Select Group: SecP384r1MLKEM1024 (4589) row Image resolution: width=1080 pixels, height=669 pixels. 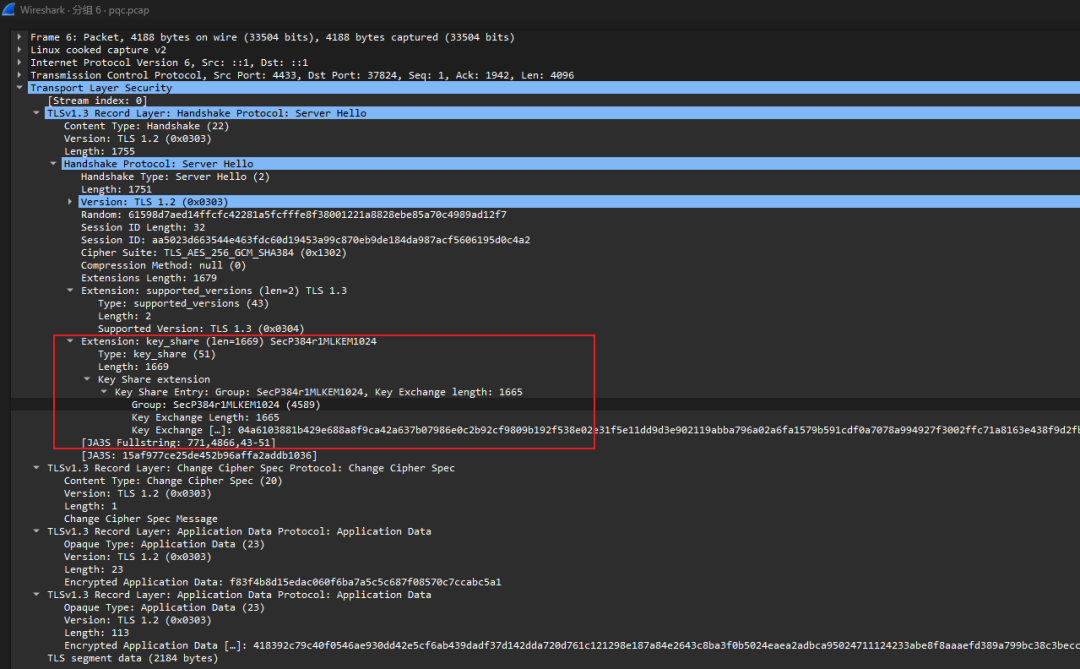[x=225, y=404]
